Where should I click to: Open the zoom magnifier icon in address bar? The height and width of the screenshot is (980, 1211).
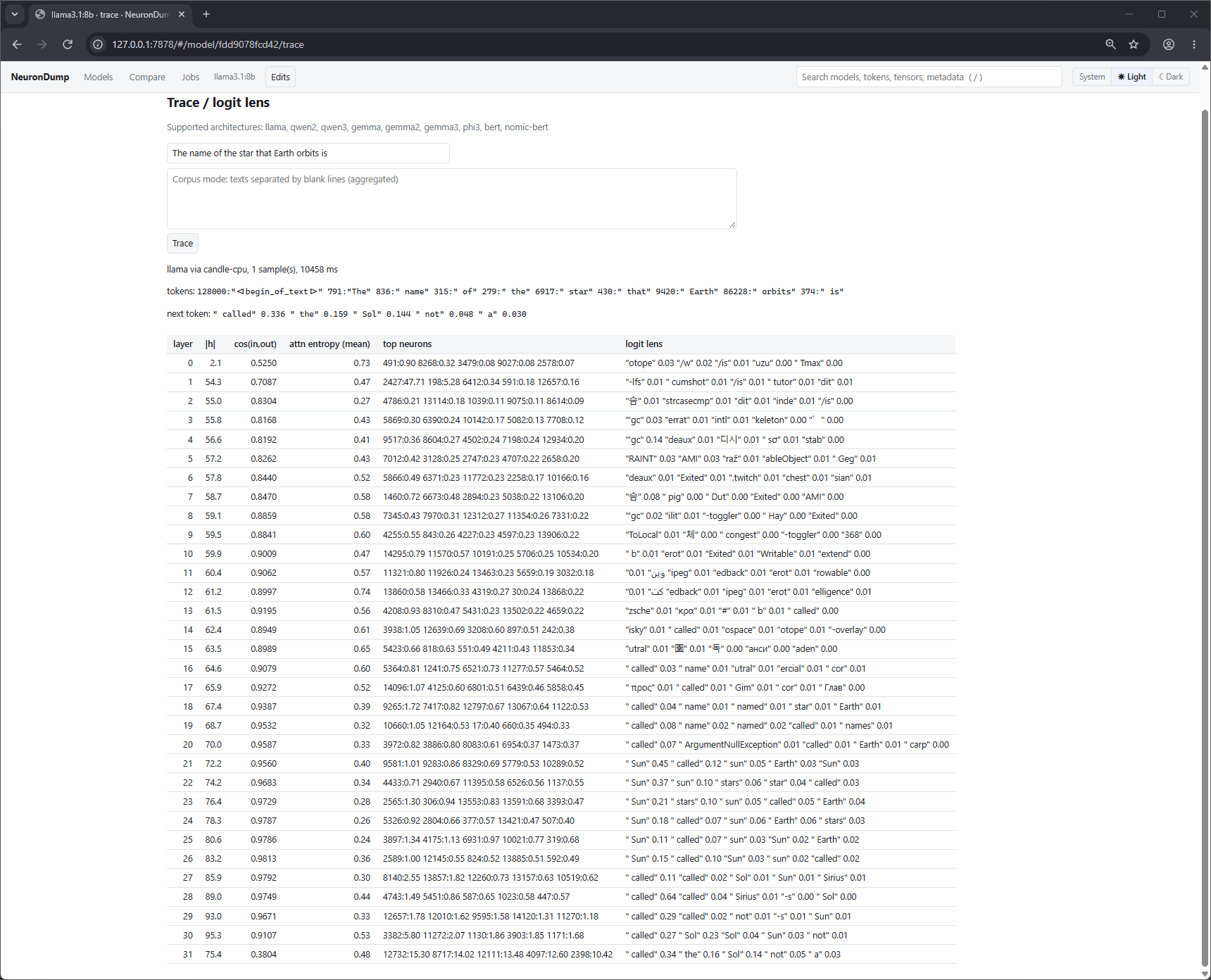click(x=1110, y=44)
